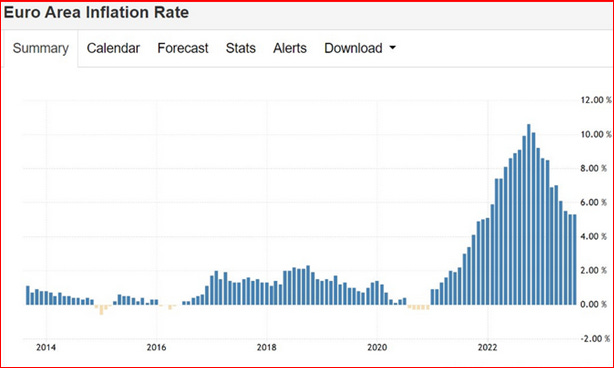Image resolution: width=614 pixels, height=368 pixels.
Task: Switch to the Calendar tab
Action: (x=113, y=48)
